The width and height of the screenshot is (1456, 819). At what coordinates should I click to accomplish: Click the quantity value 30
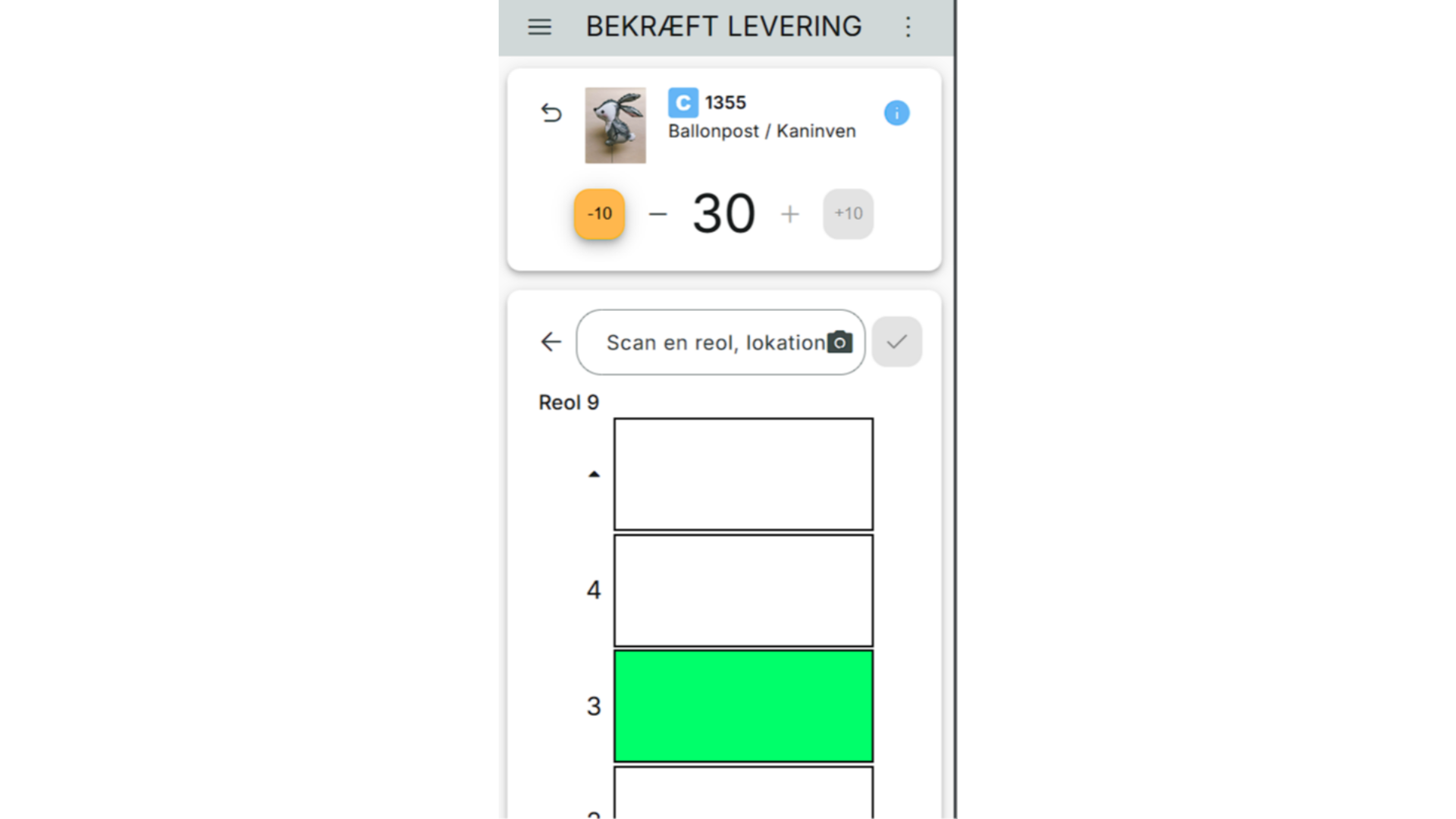click(723, 214)
